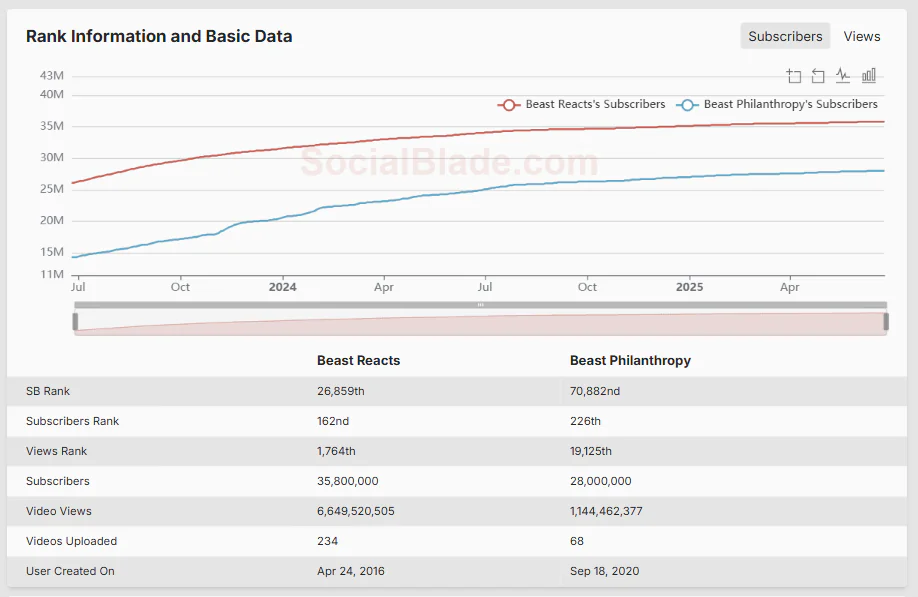This screenshot has height=597, width=918.
Task: Toggle Beast Reacts's Subscribers legend series
Action: [x=581, y=104]
